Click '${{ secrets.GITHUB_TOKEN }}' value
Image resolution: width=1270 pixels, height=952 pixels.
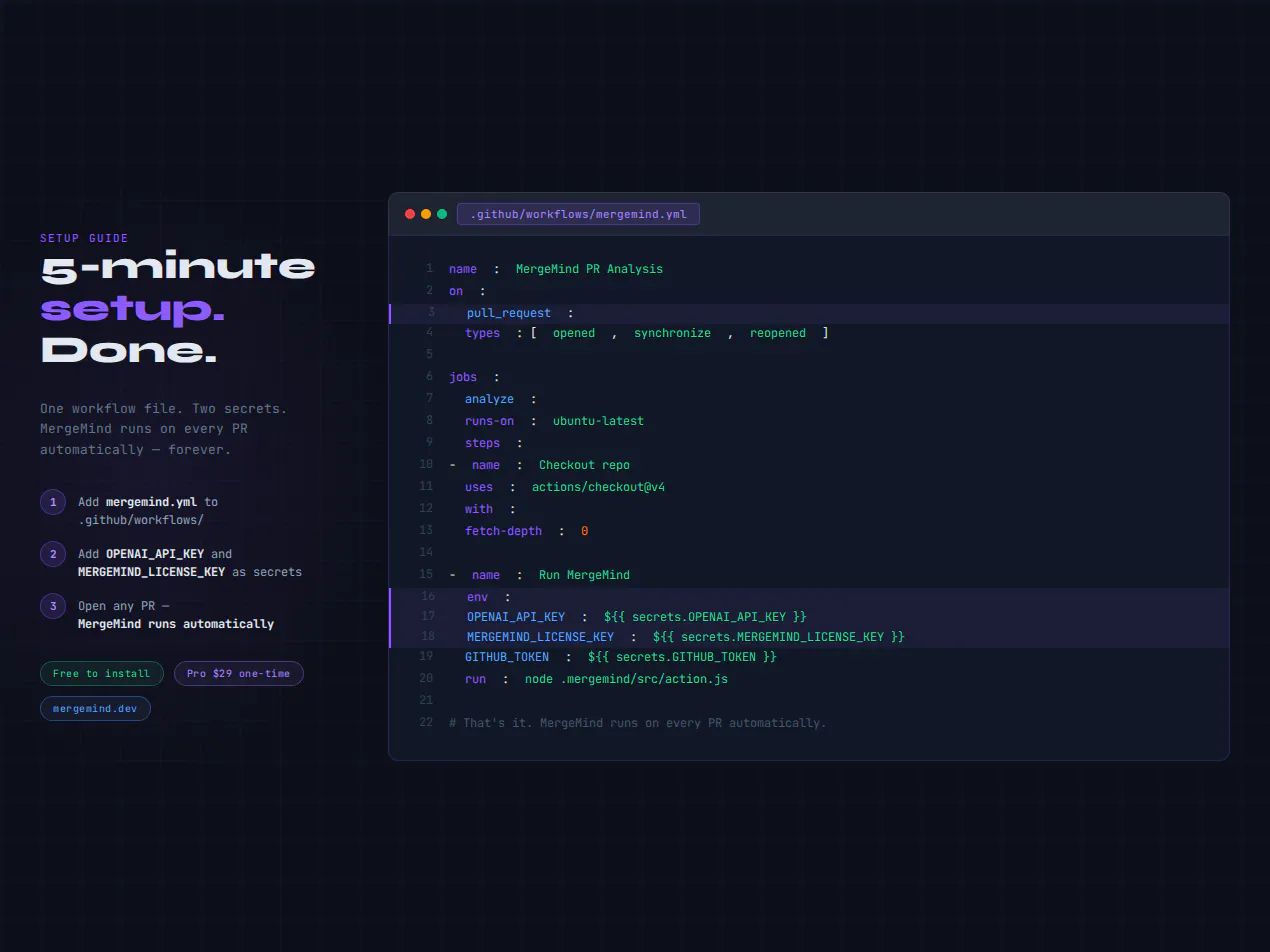pos(682,657)
